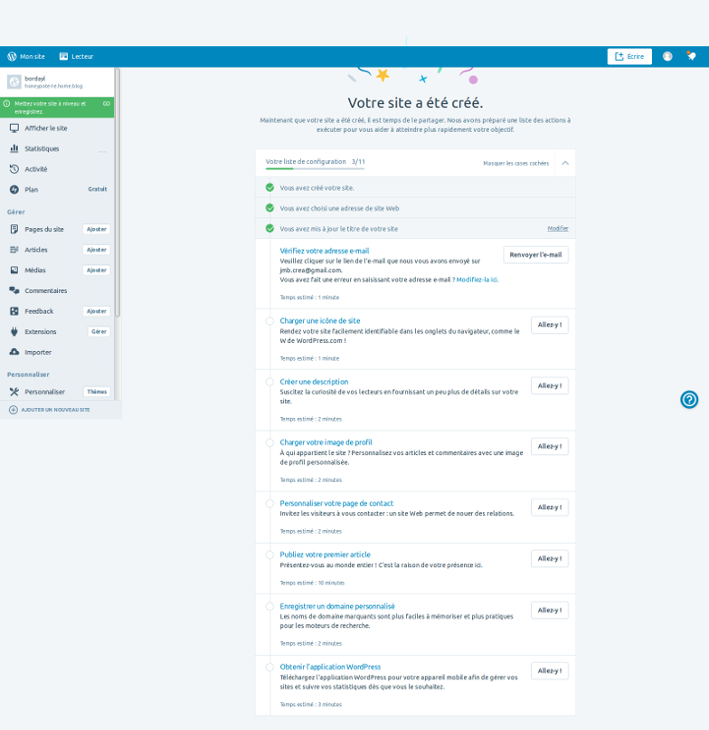Open the Activité menu item
This screenshot has width=709, height=730.
pos(36,169)
